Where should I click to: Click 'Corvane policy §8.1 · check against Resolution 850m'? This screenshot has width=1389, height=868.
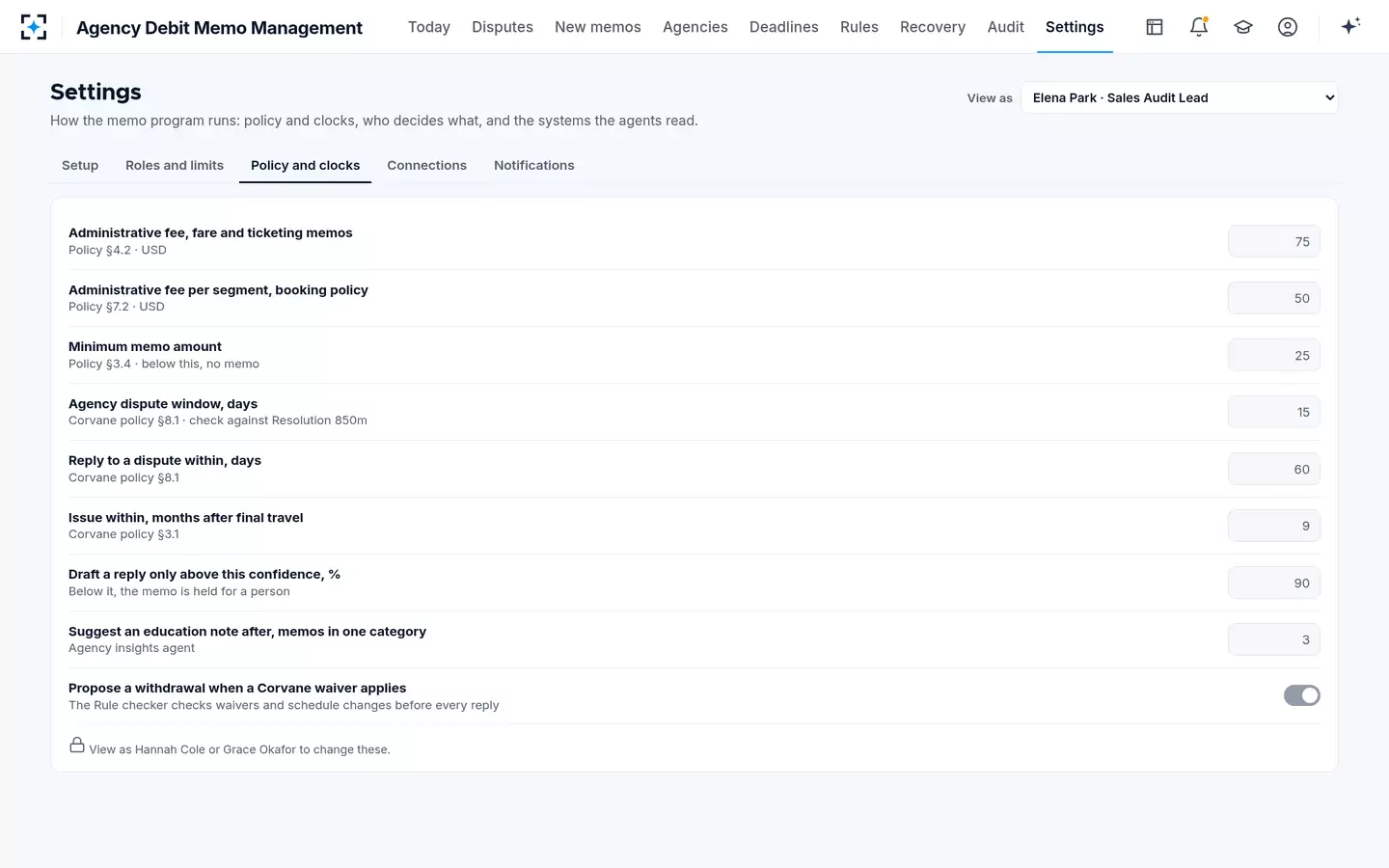pos(218,420)
